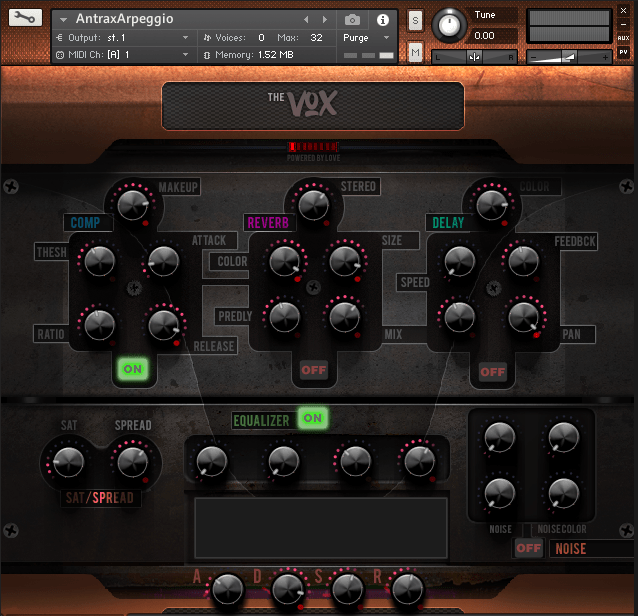Click the second equalizer band knob
638x616 pixels.
click(284, 461)
